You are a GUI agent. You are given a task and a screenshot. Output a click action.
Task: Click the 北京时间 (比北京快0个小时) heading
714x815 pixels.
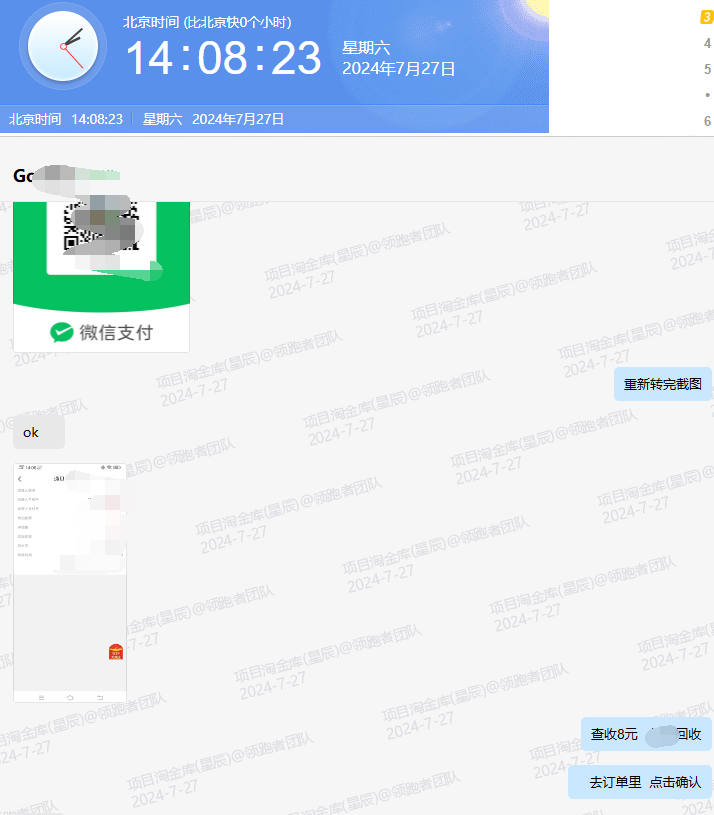tap(207, 22)
